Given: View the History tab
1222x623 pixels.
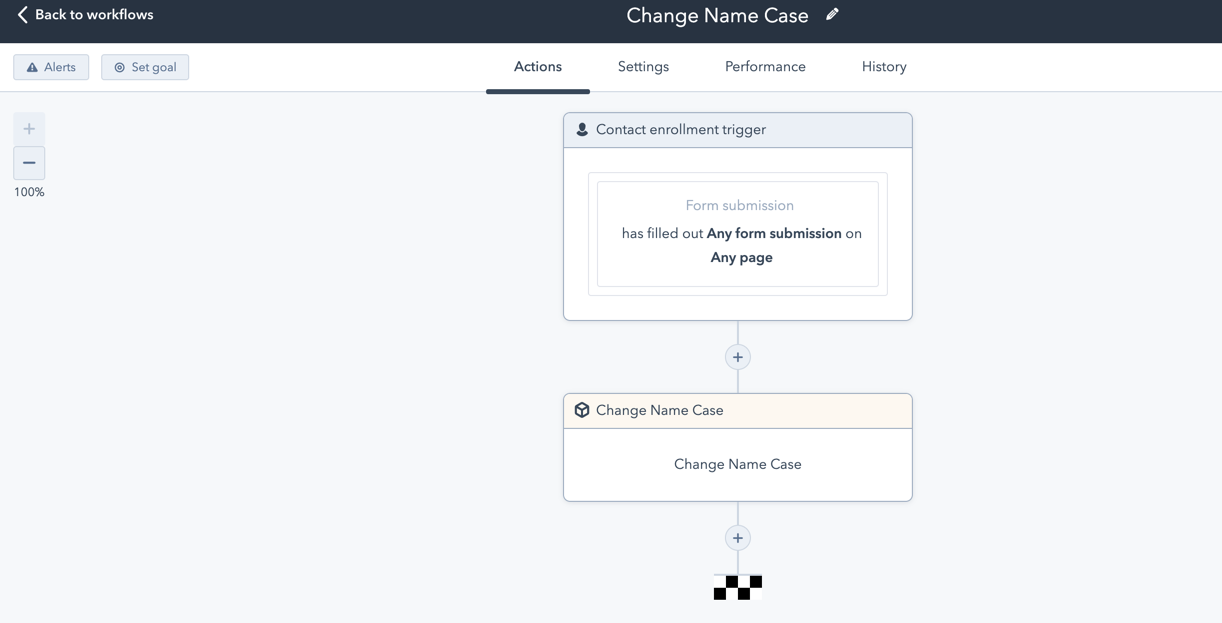Looking at the screenshot, I should 884,67.
